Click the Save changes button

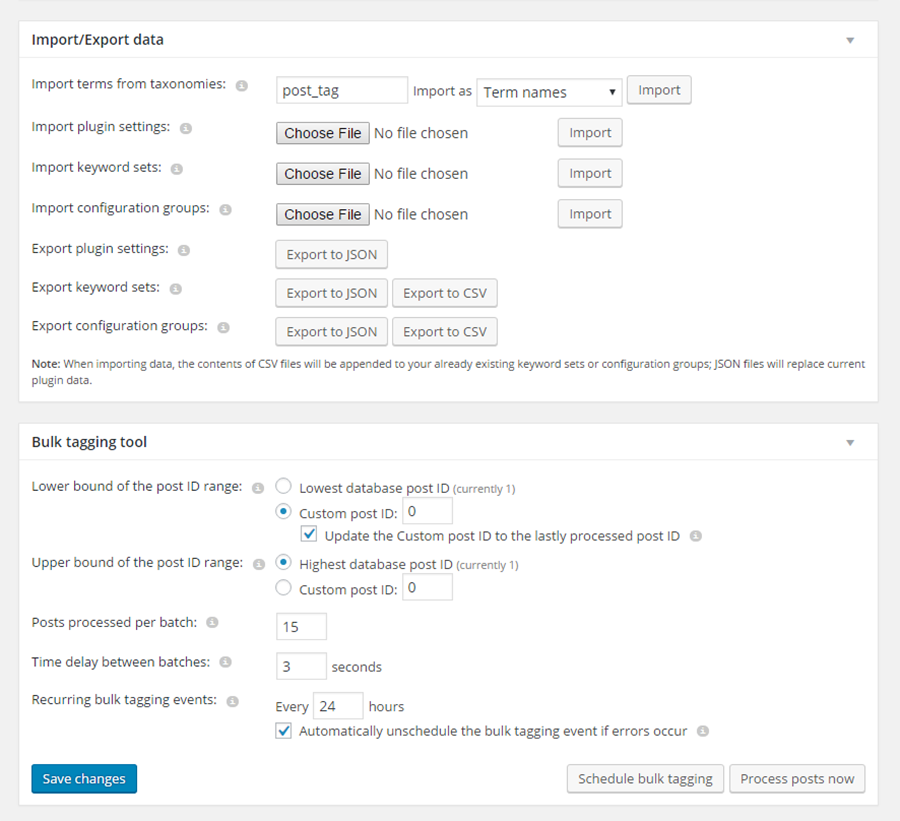tap(84, 778)
